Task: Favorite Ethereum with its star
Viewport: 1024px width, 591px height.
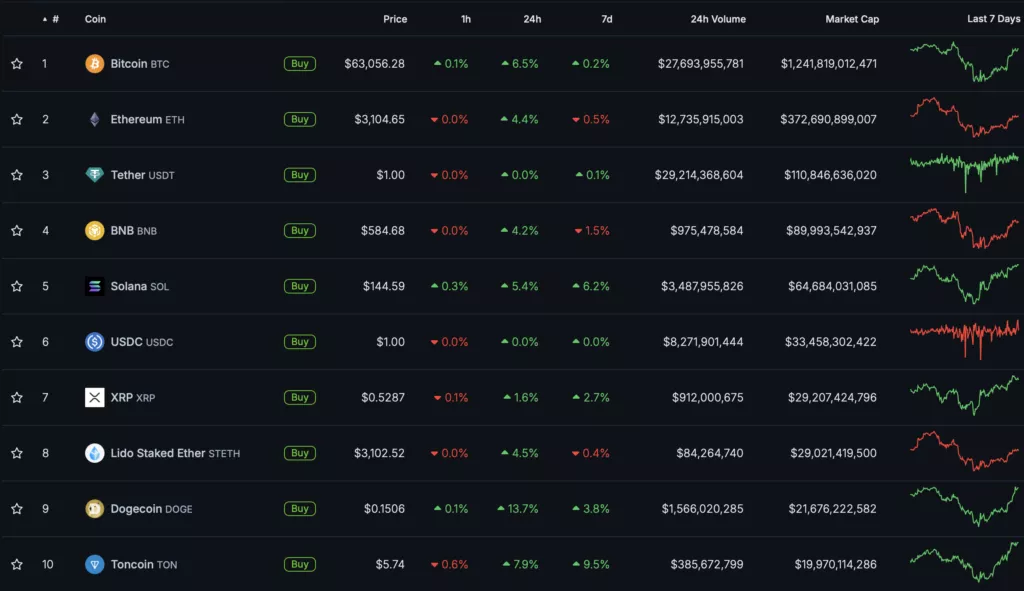Action: tap(17, 119)
